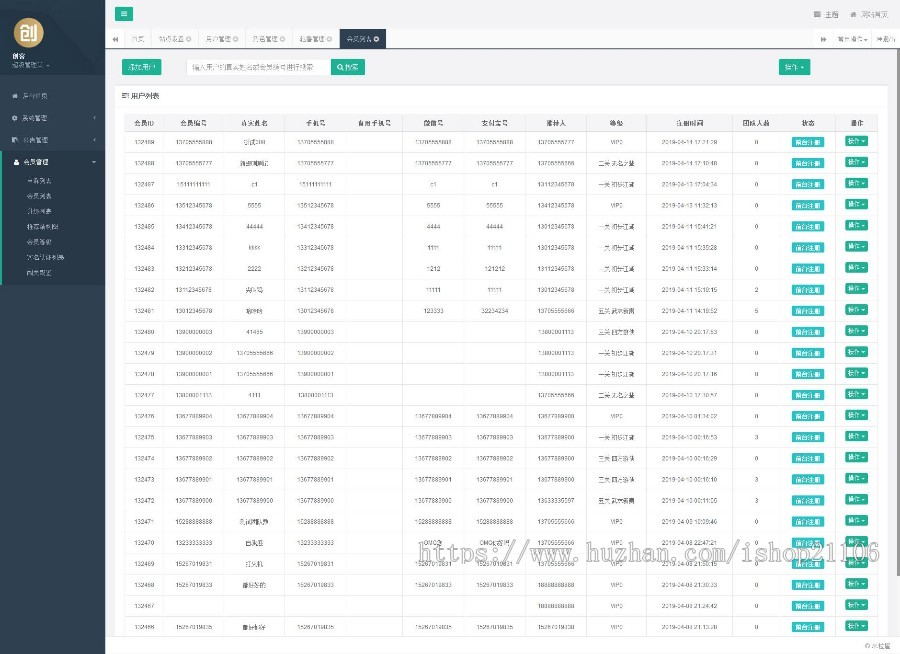This screenshot has height=654, width=900.
Task: Select 123333 WeChat cell in row 132481
Action: click(x=433, y=311)
